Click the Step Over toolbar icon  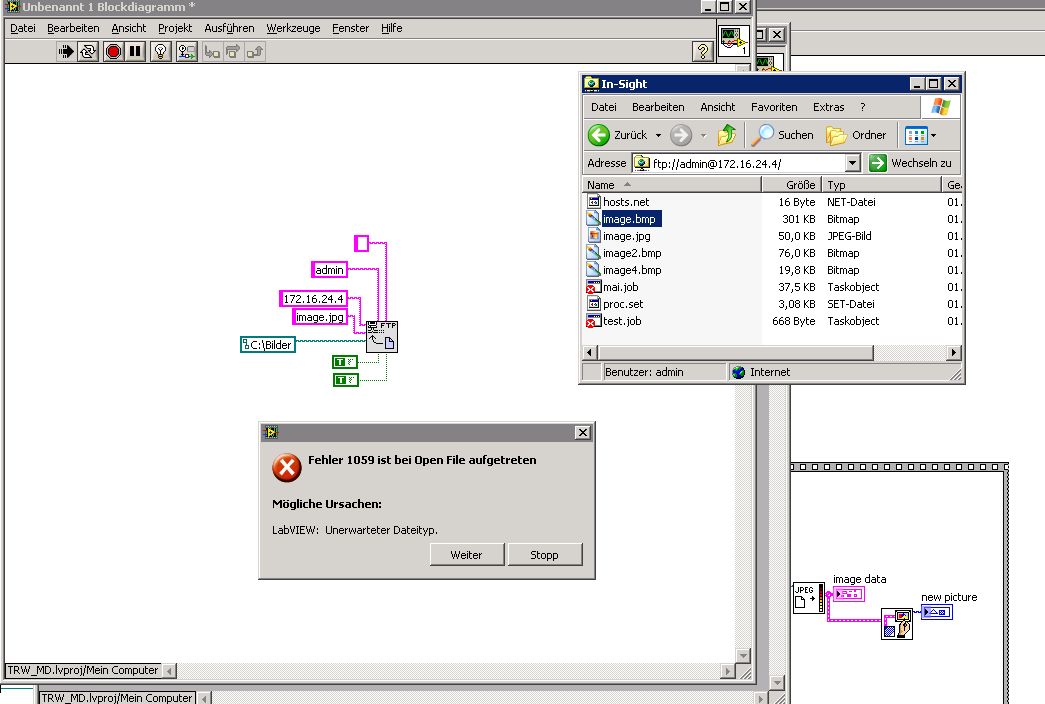click(x=233, y=51)
